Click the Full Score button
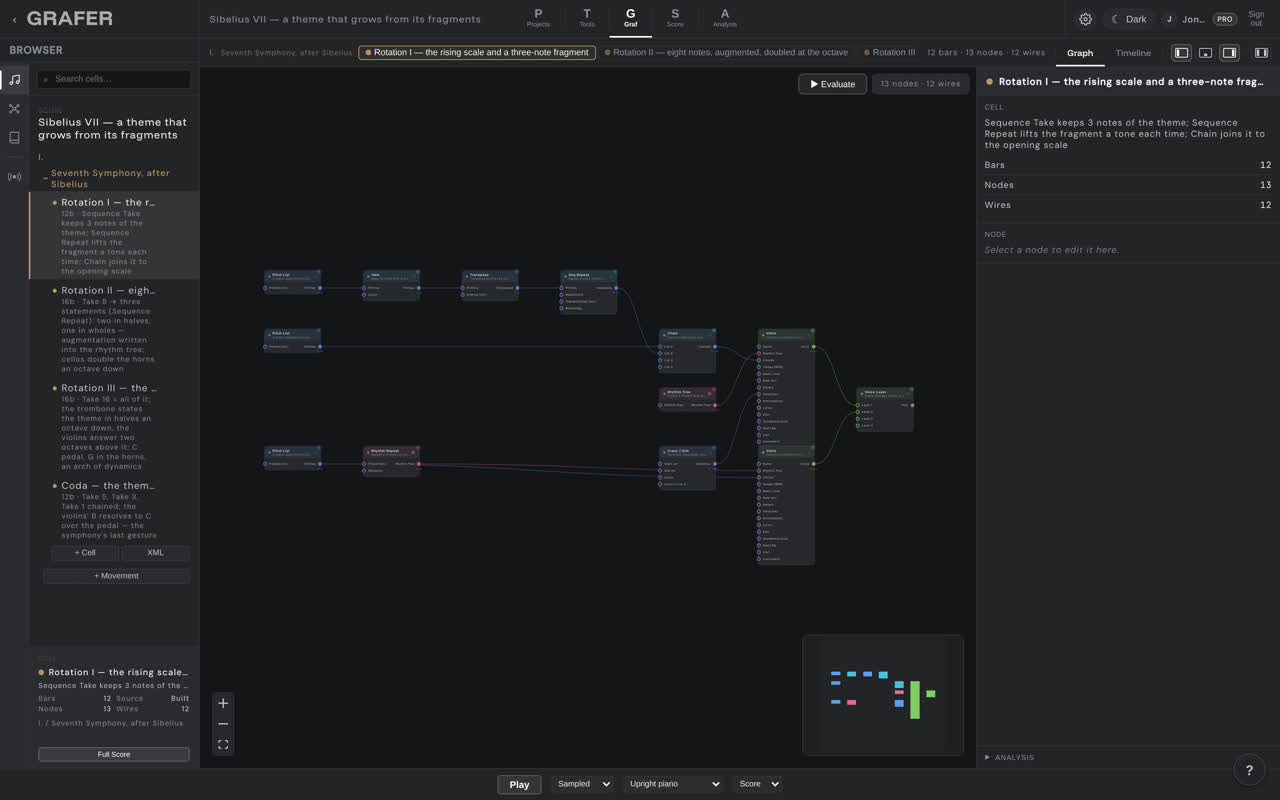Screen dimensions: 1280x800 coord(114,754)
